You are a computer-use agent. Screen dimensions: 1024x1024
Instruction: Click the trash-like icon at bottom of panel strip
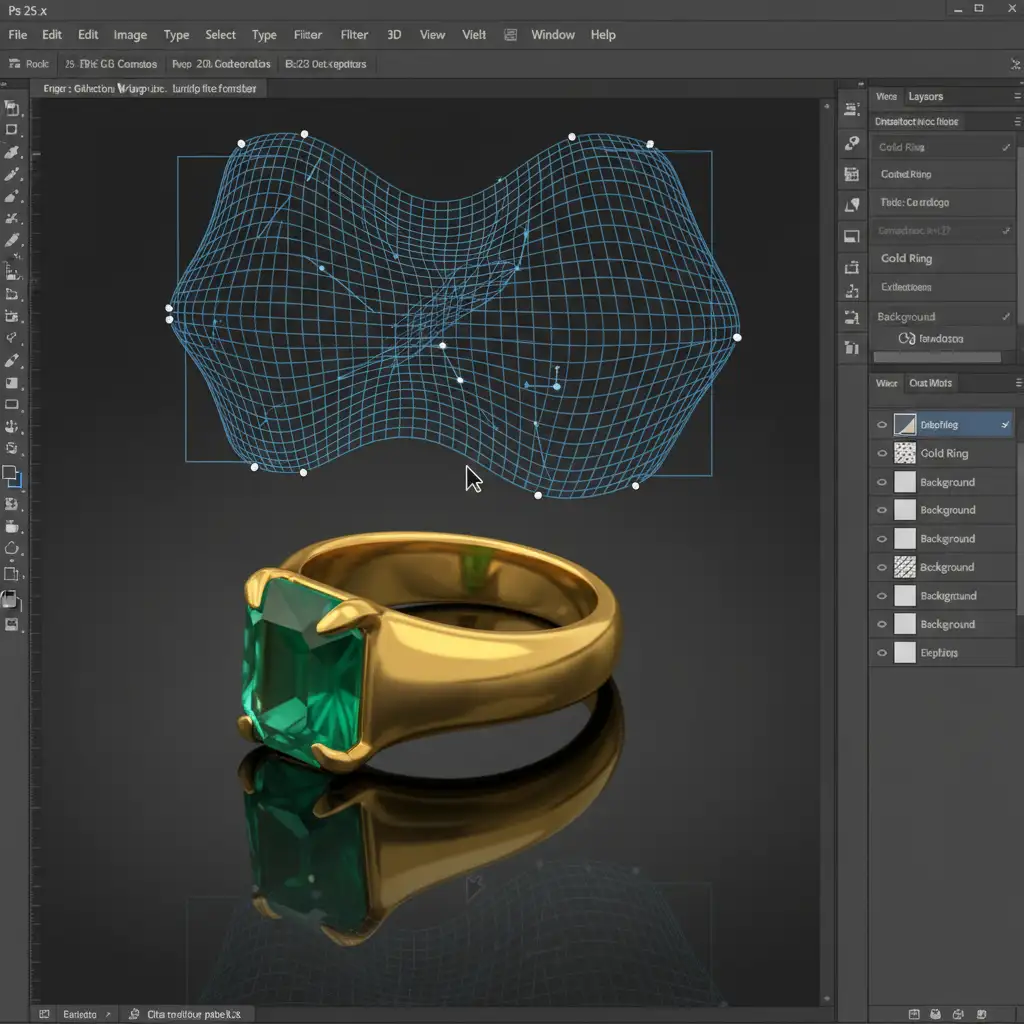pyautogui.click(x=852, y=348)
